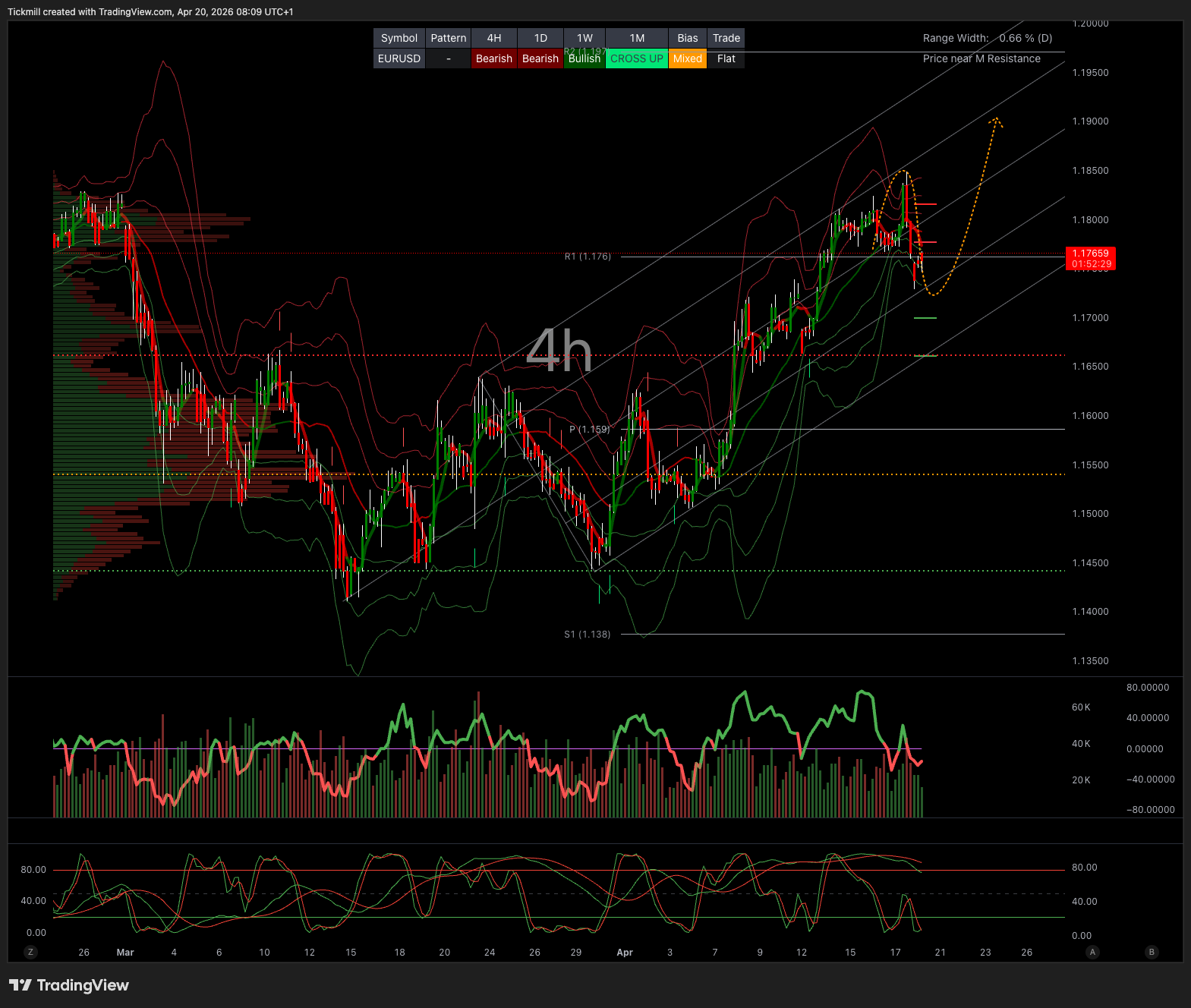Click the orange projection arrow tip
Image resolution: width=1191 pixels, height=1008 pixels.
(995, 120)
